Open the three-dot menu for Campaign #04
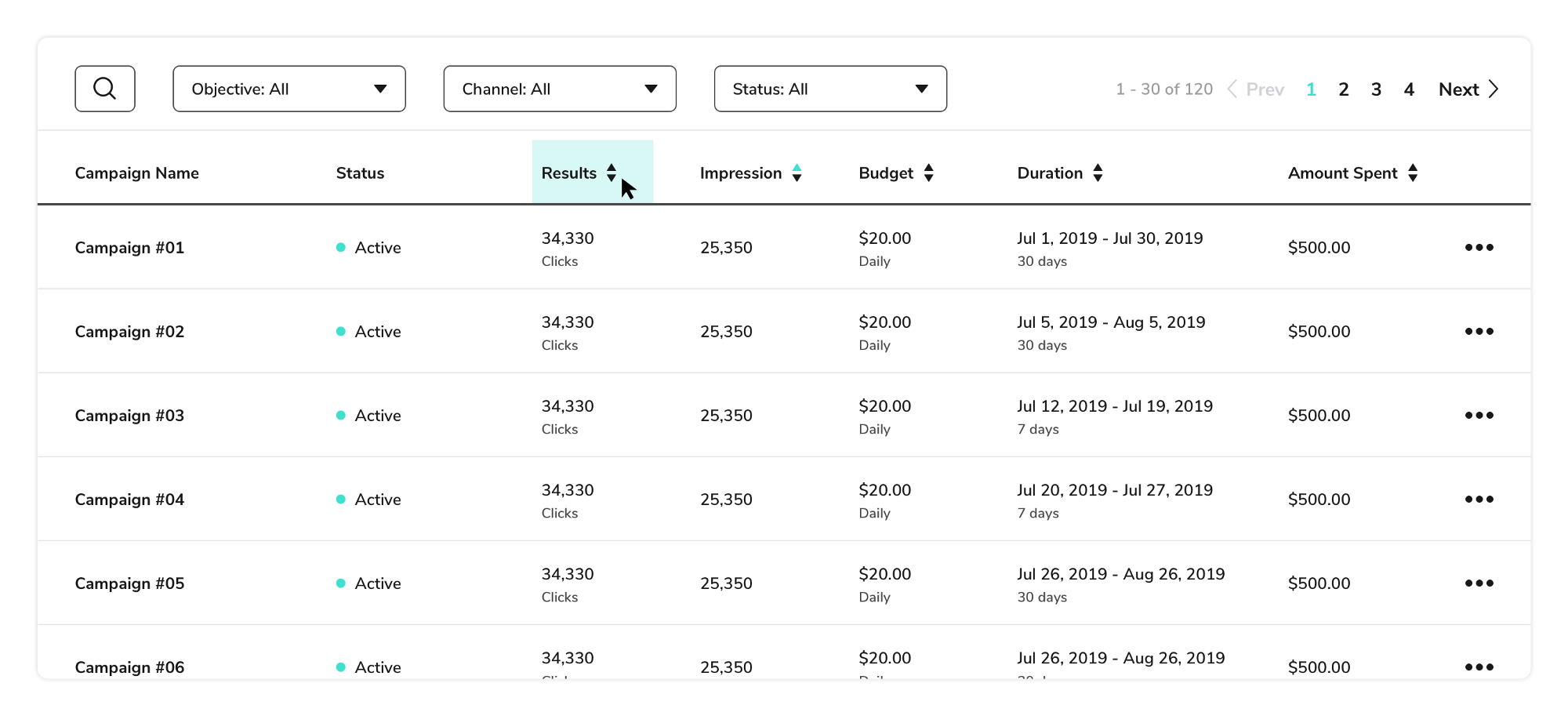Image resolution: width=1568 pixels, height=716 pixels. coord(1479,500)
